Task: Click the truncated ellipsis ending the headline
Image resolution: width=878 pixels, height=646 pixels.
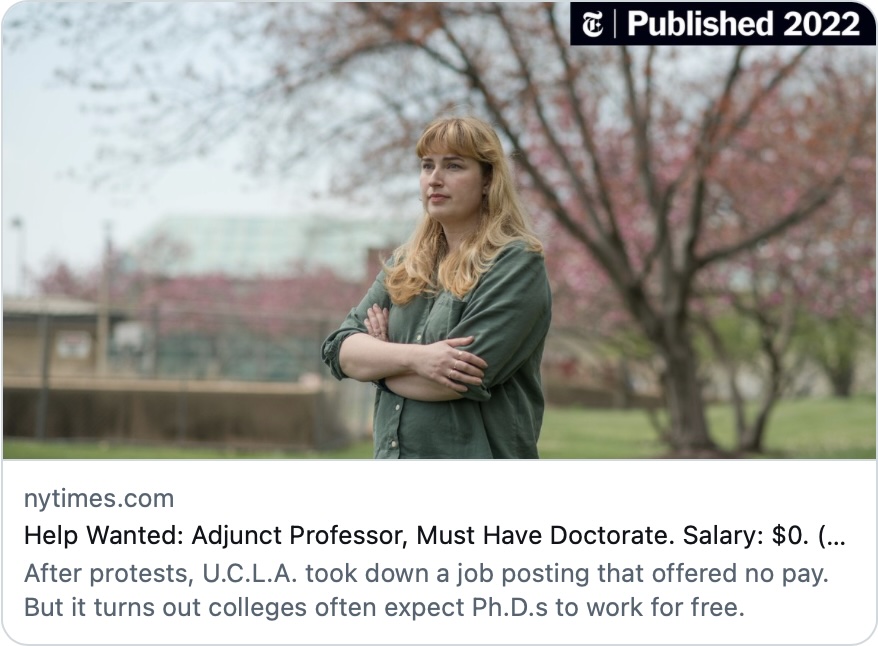Action: point(833,536)
